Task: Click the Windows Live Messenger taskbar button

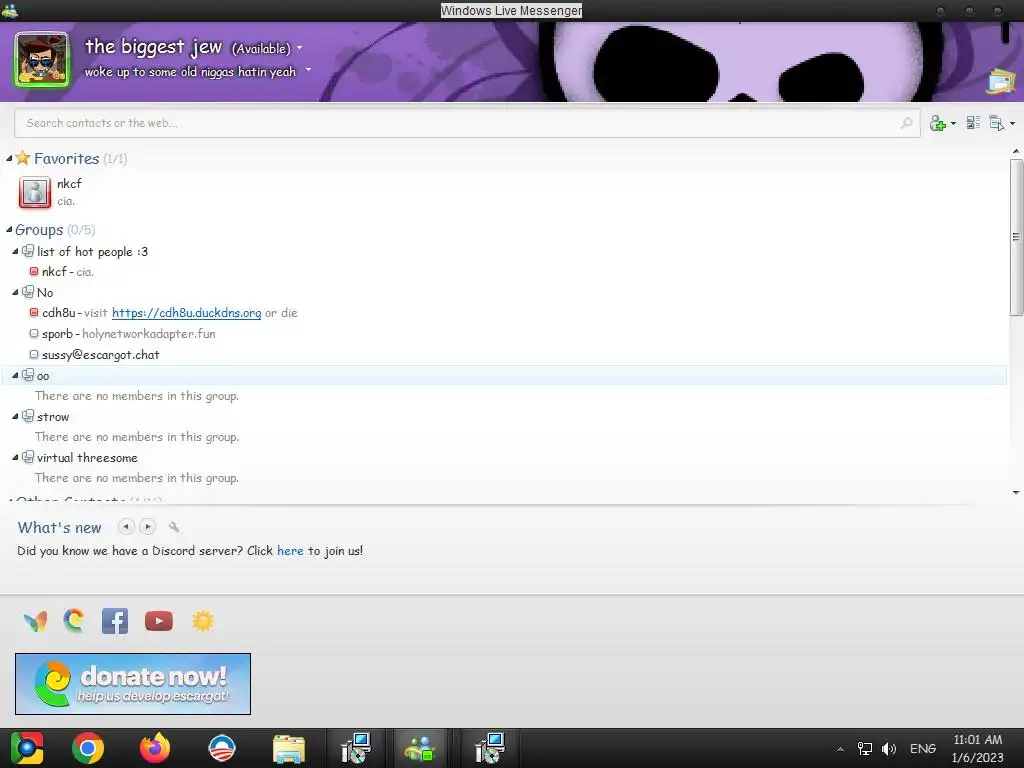Action: point(420,748)
